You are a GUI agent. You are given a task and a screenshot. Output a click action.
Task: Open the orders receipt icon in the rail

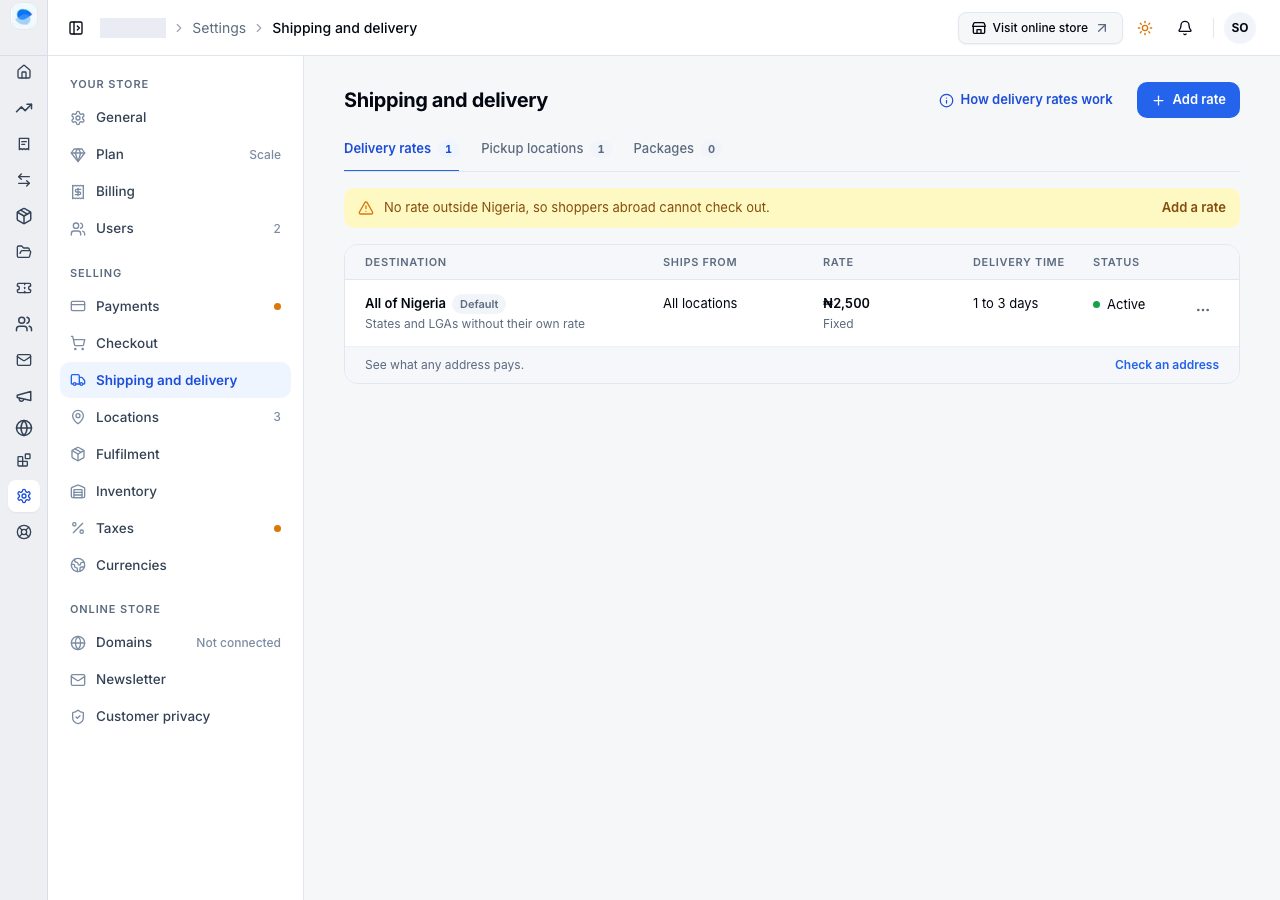tap(24, 144)
